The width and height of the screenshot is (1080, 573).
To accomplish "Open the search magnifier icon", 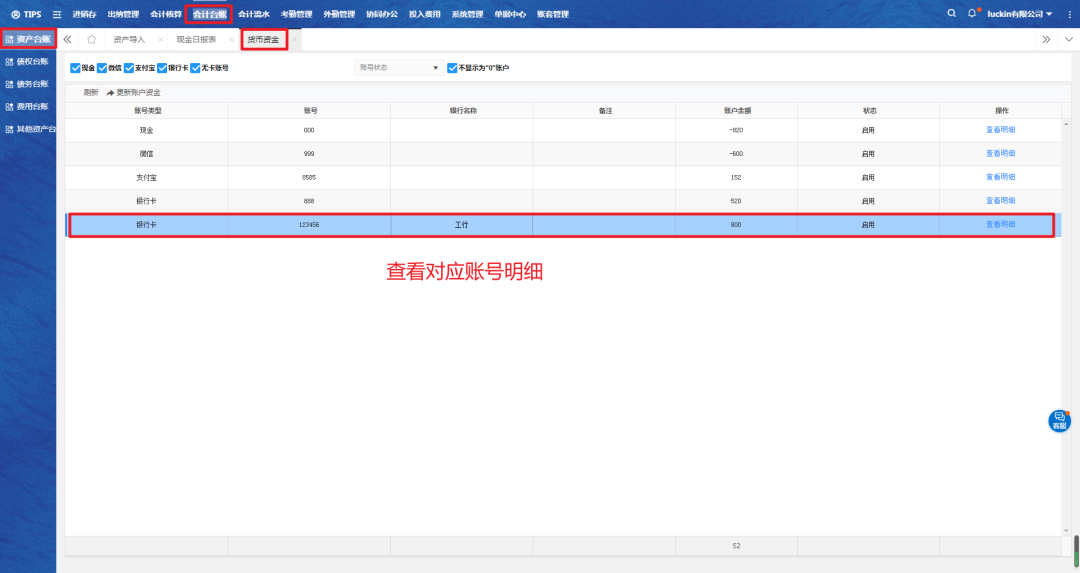I will (x=951, y=13).
